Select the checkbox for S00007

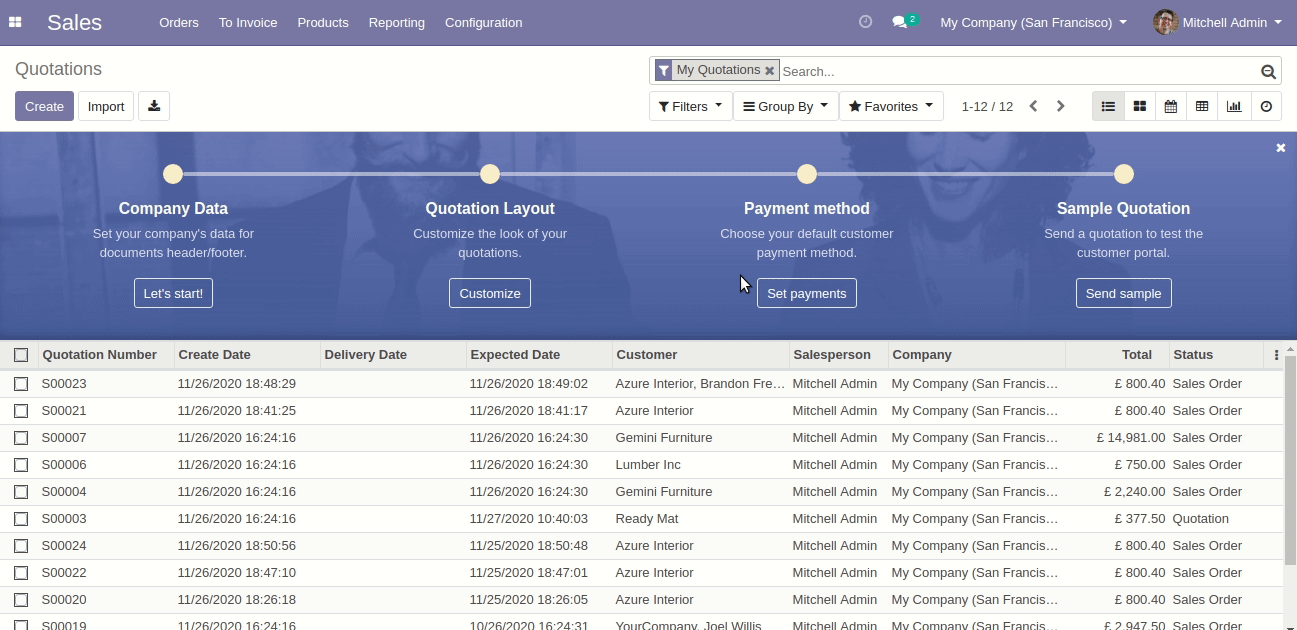[x=21, y=437]
